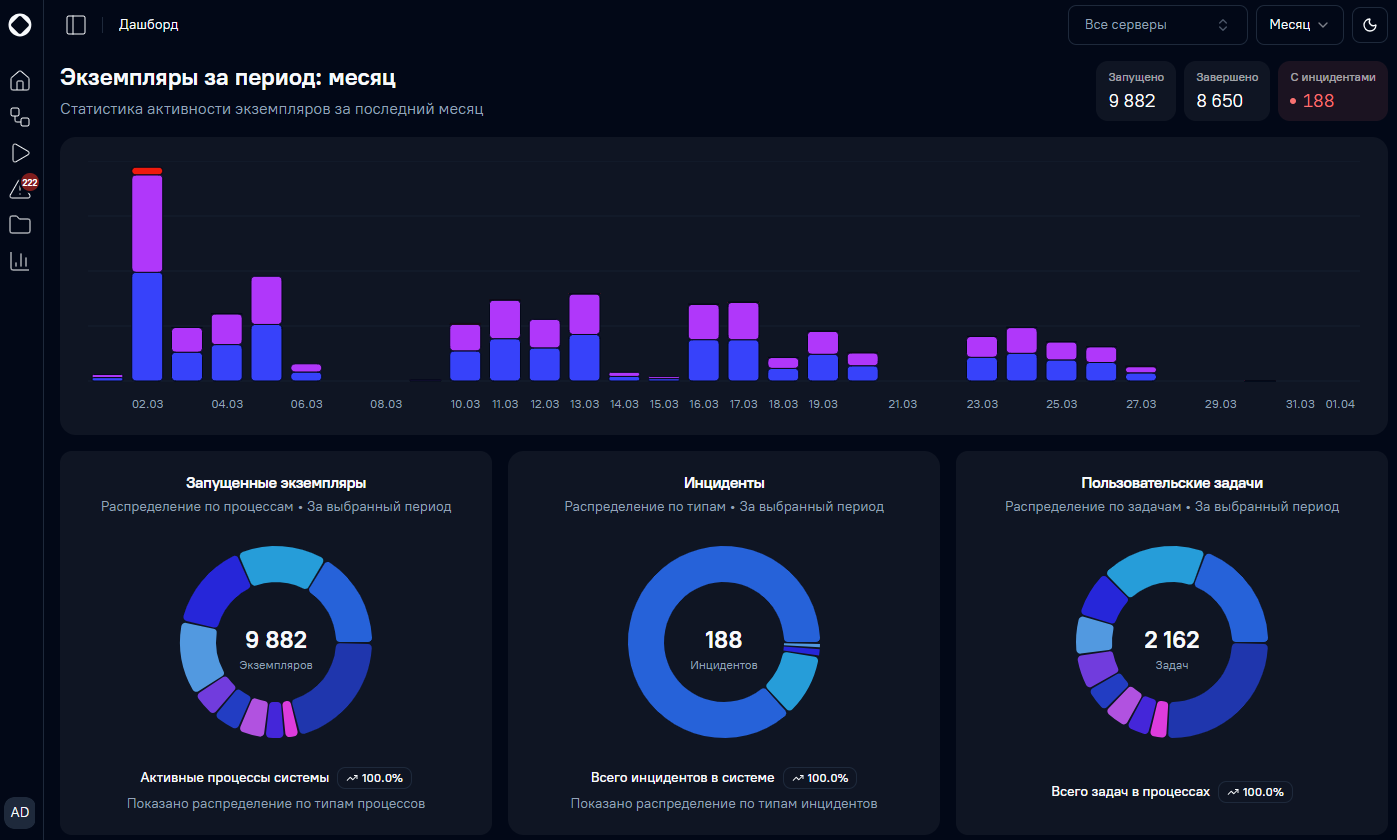The width and height of the screenshot is (1397, 840).
Task: Click the 100.0% badge under "Инциденты" donut
Action: pos(820,778)
